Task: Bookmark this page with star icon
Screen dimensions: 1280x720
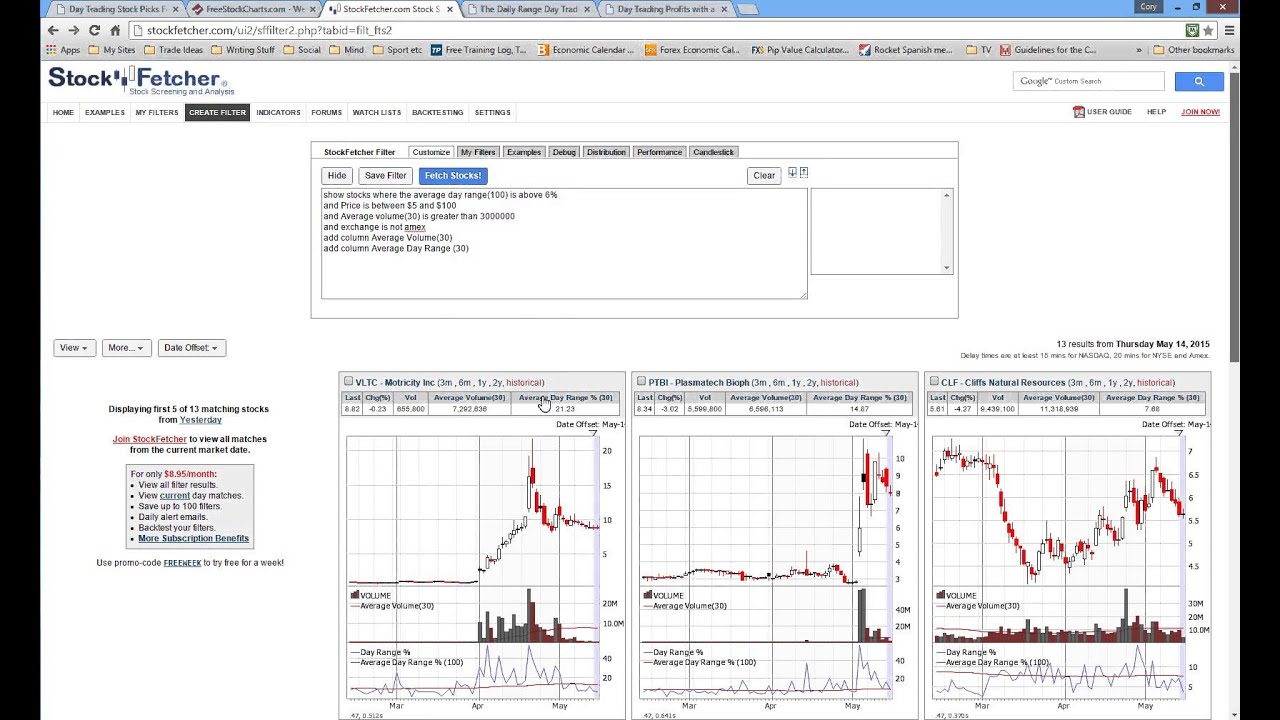Action: click(1208, 30)
